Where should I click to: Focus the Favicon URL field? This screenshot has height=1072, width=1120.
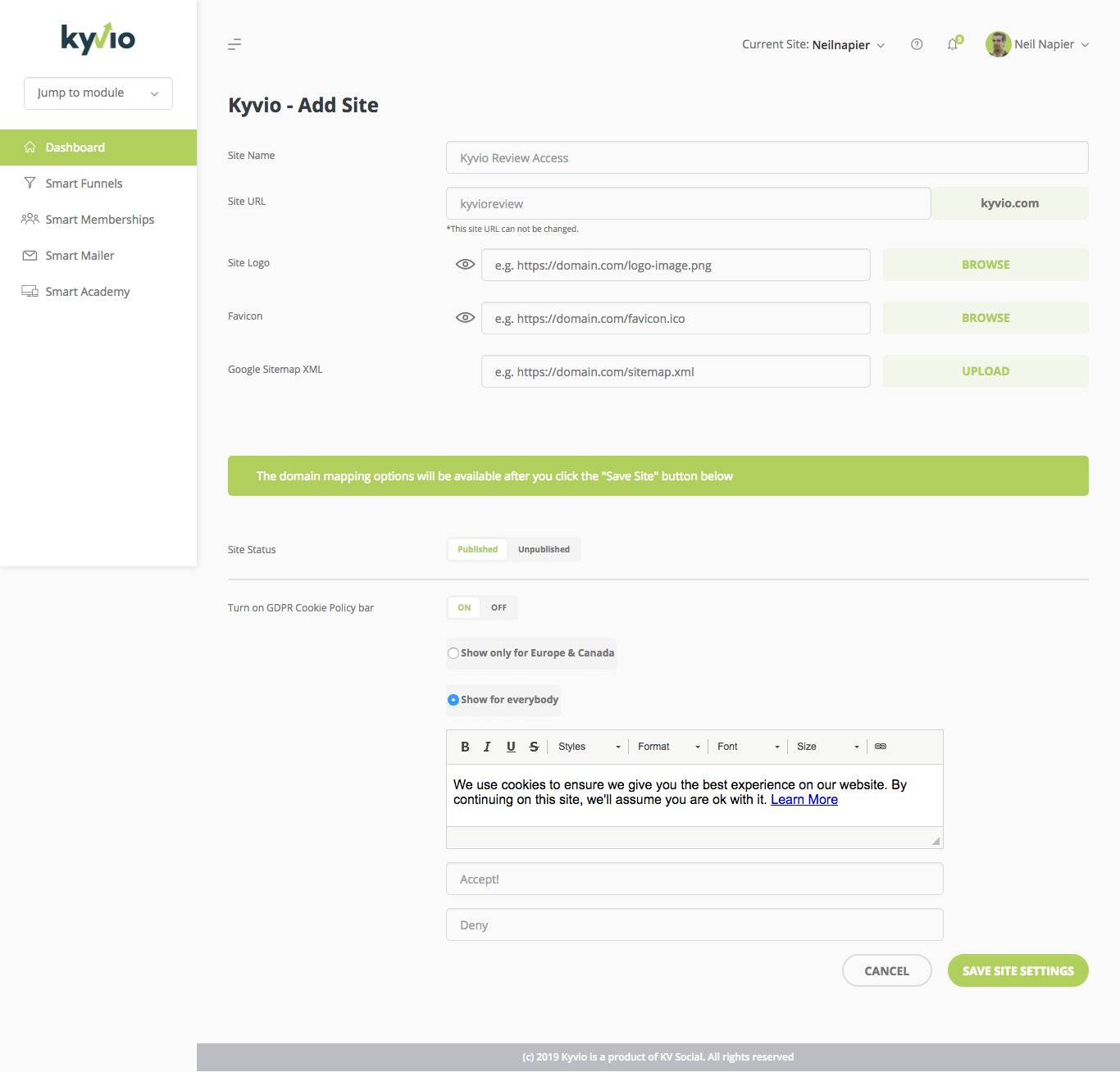pyautogui.click(x=676, y=318)
